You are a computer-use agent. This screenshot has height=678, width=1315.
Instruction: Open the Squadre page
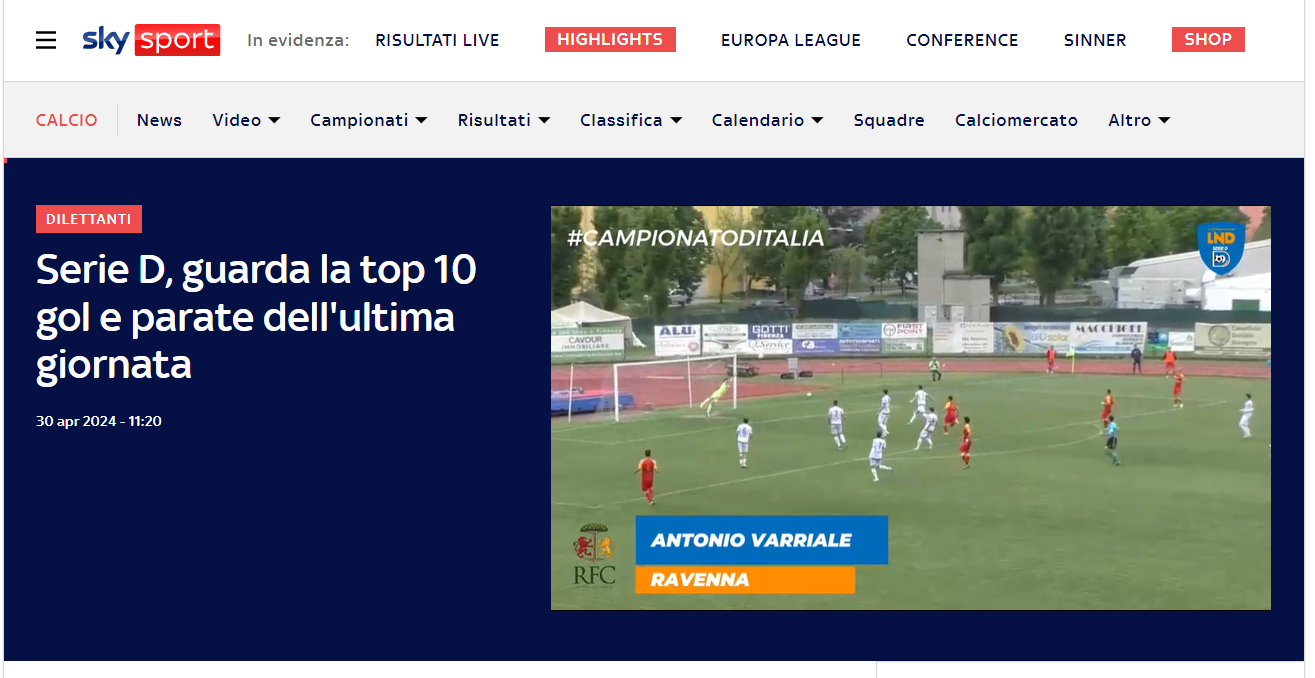pyautogui.click(x=889, y=120)
